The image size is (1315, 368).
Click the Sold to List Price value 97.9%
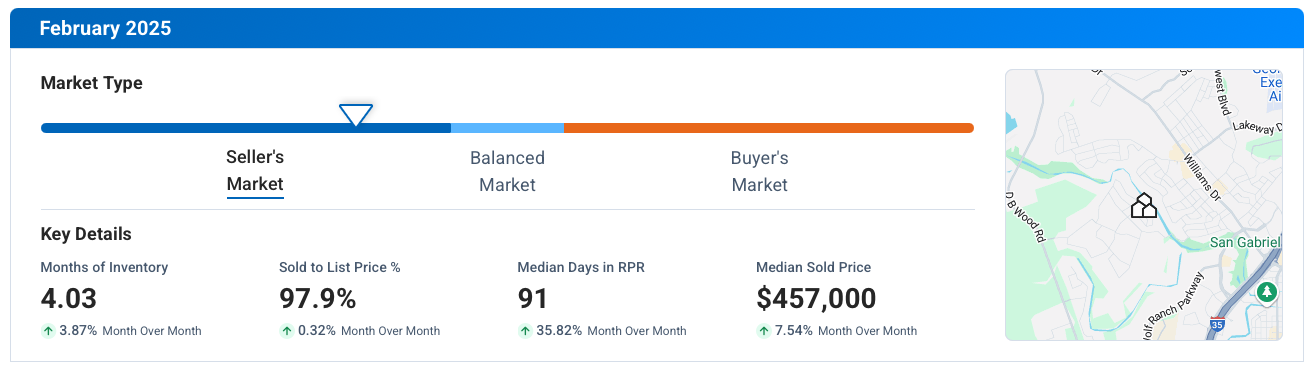[x=318, y=298]
